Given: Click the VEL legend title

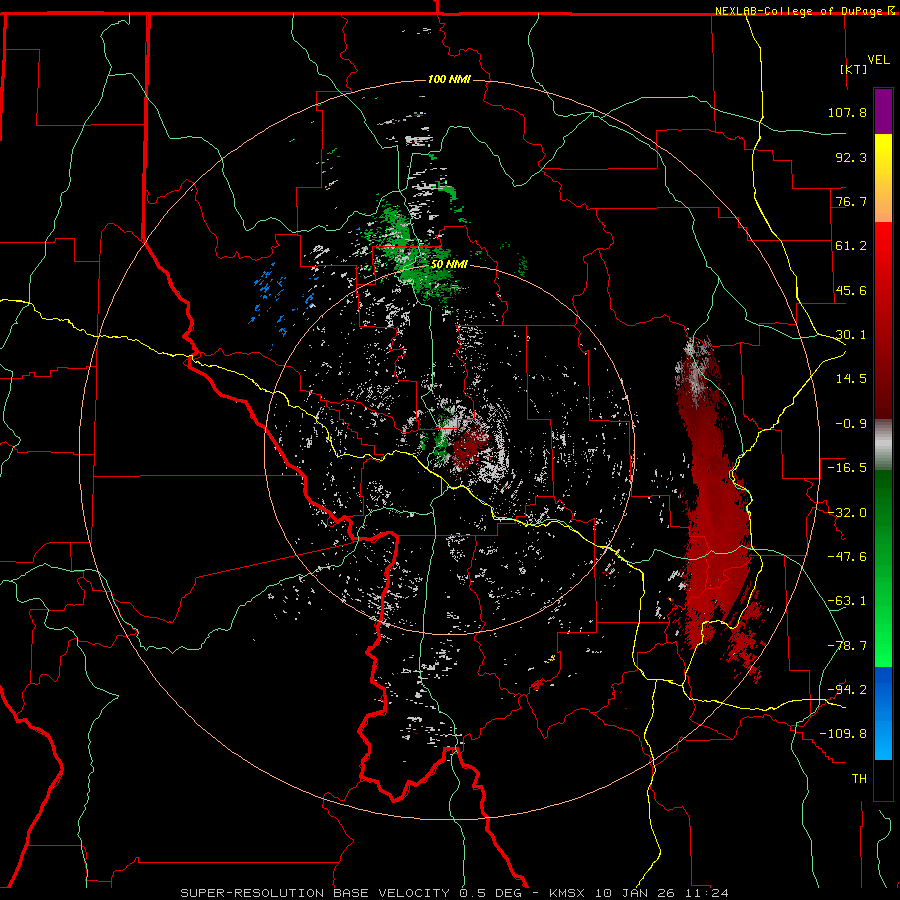Looking at the screenshot, I should [879, 60].
